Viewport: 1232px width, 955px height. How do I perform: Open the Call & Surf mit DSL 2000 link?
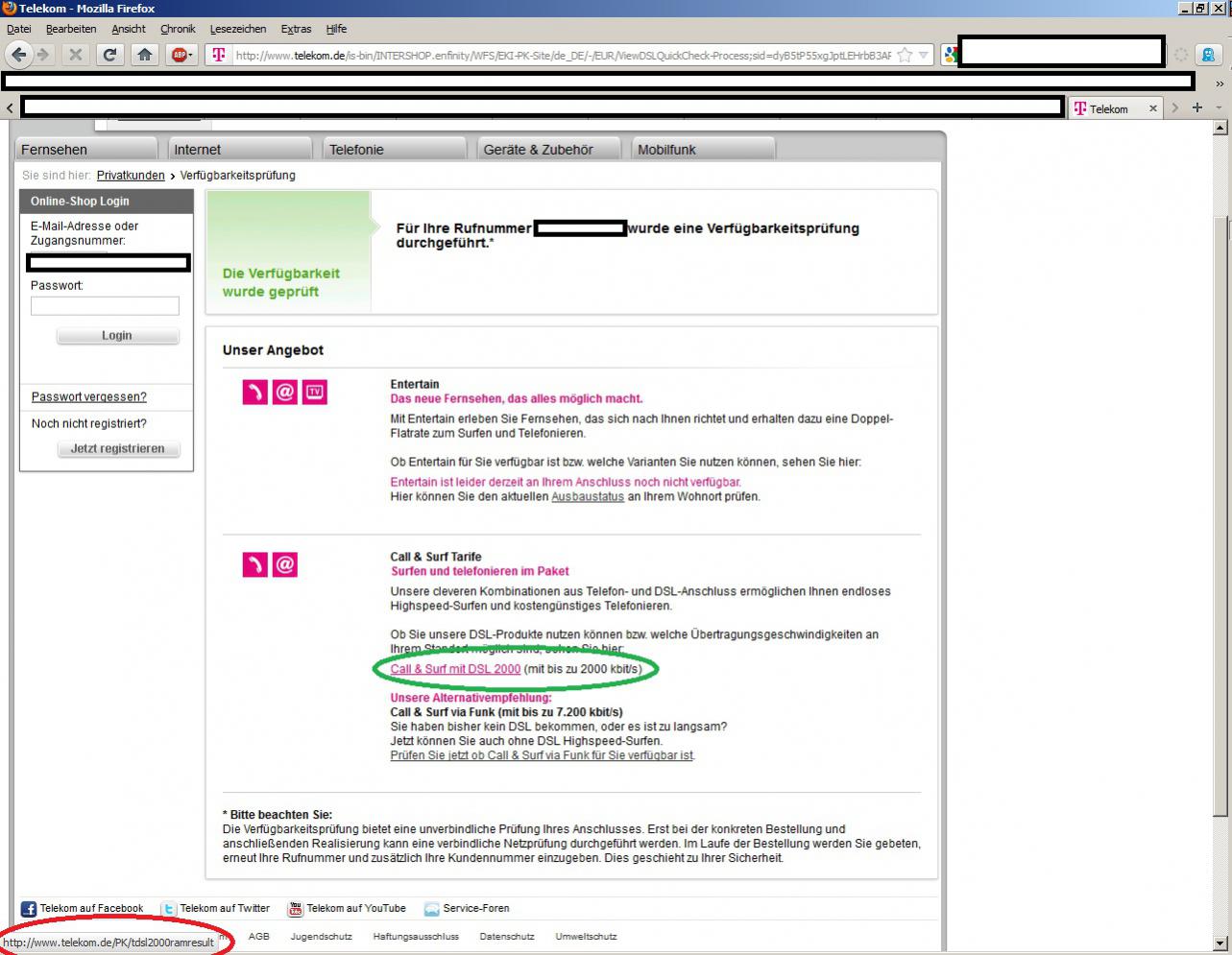coord(455,669)
